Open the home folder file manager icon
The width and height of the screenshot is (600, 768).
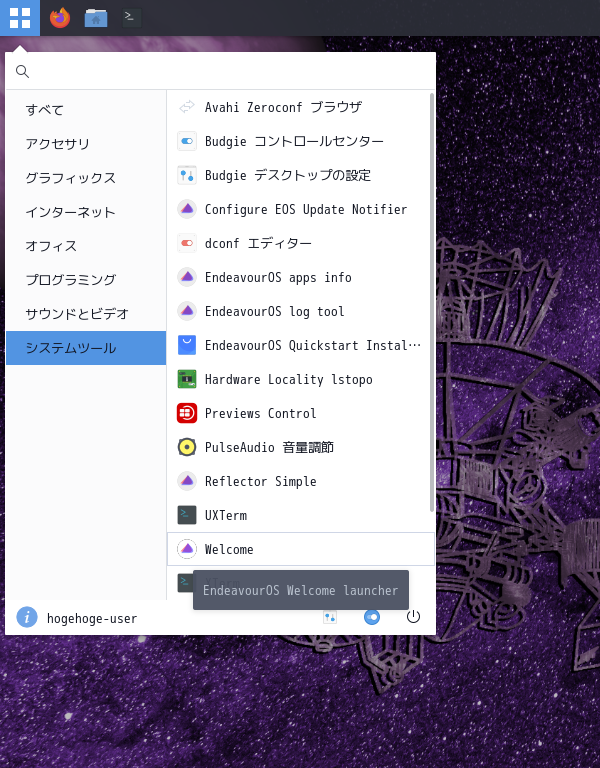point(96,18)
